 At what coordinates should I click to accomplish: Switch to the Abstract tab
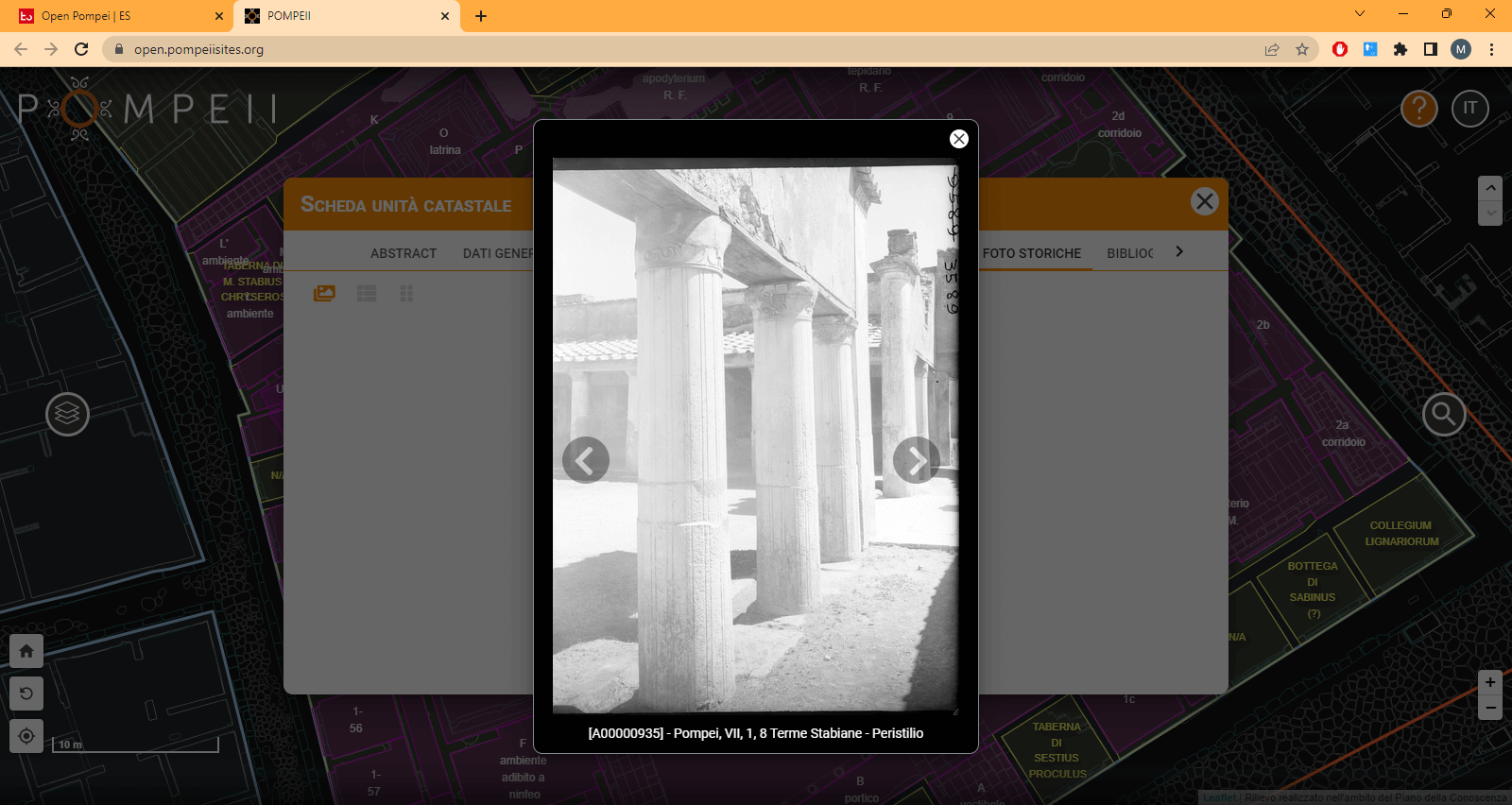point(404,253)
